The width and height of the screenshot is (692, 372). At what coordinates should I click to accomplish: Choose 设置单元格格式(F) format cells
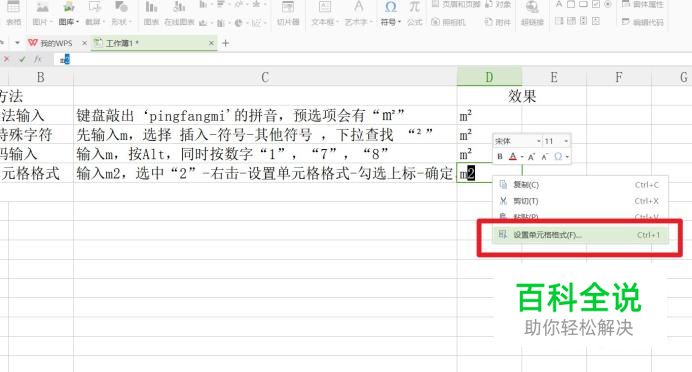tap(580, 235)
